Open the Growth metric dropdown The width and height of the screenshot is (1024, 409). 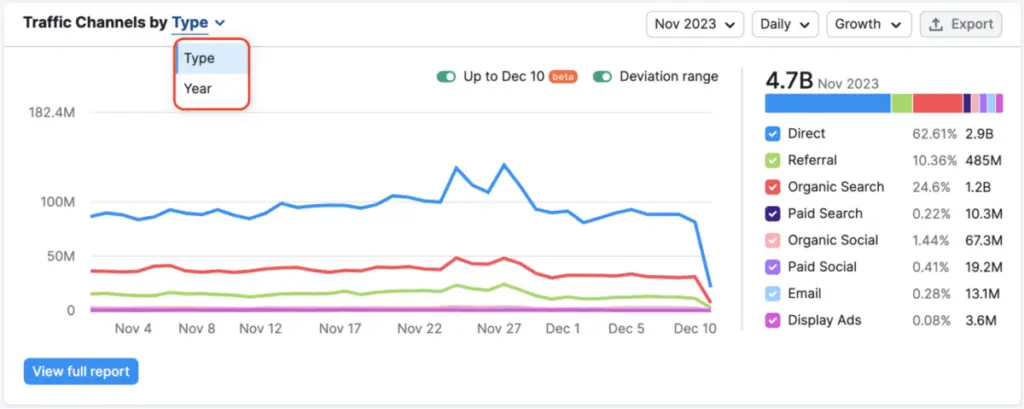click(x=868, y=24)
